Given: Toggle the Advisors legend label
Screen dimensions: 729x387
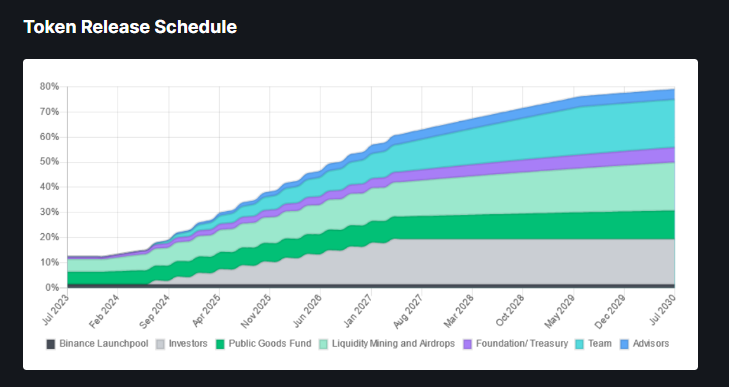Looking at the screenshot, I should [651, 344].
